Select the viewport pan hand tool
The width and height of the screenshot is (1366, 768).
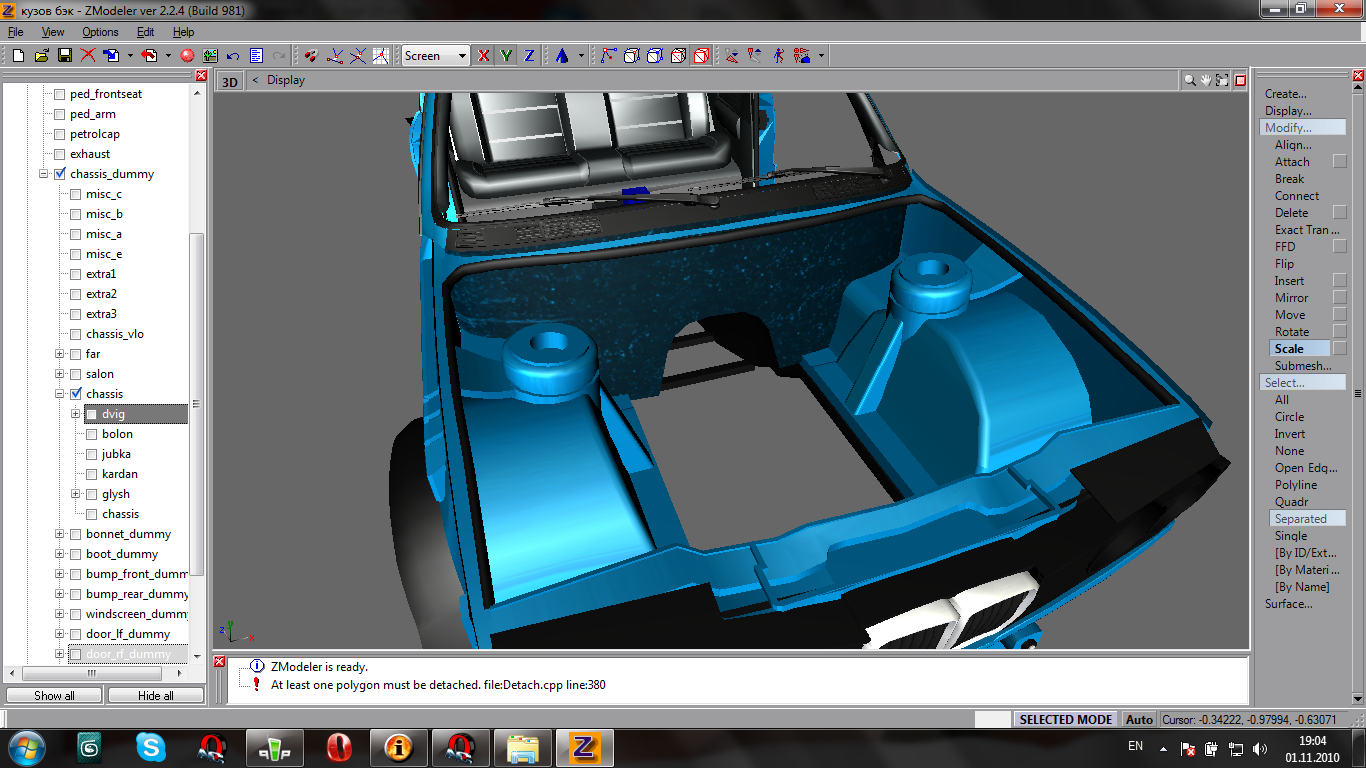[x=1207, y=80]
